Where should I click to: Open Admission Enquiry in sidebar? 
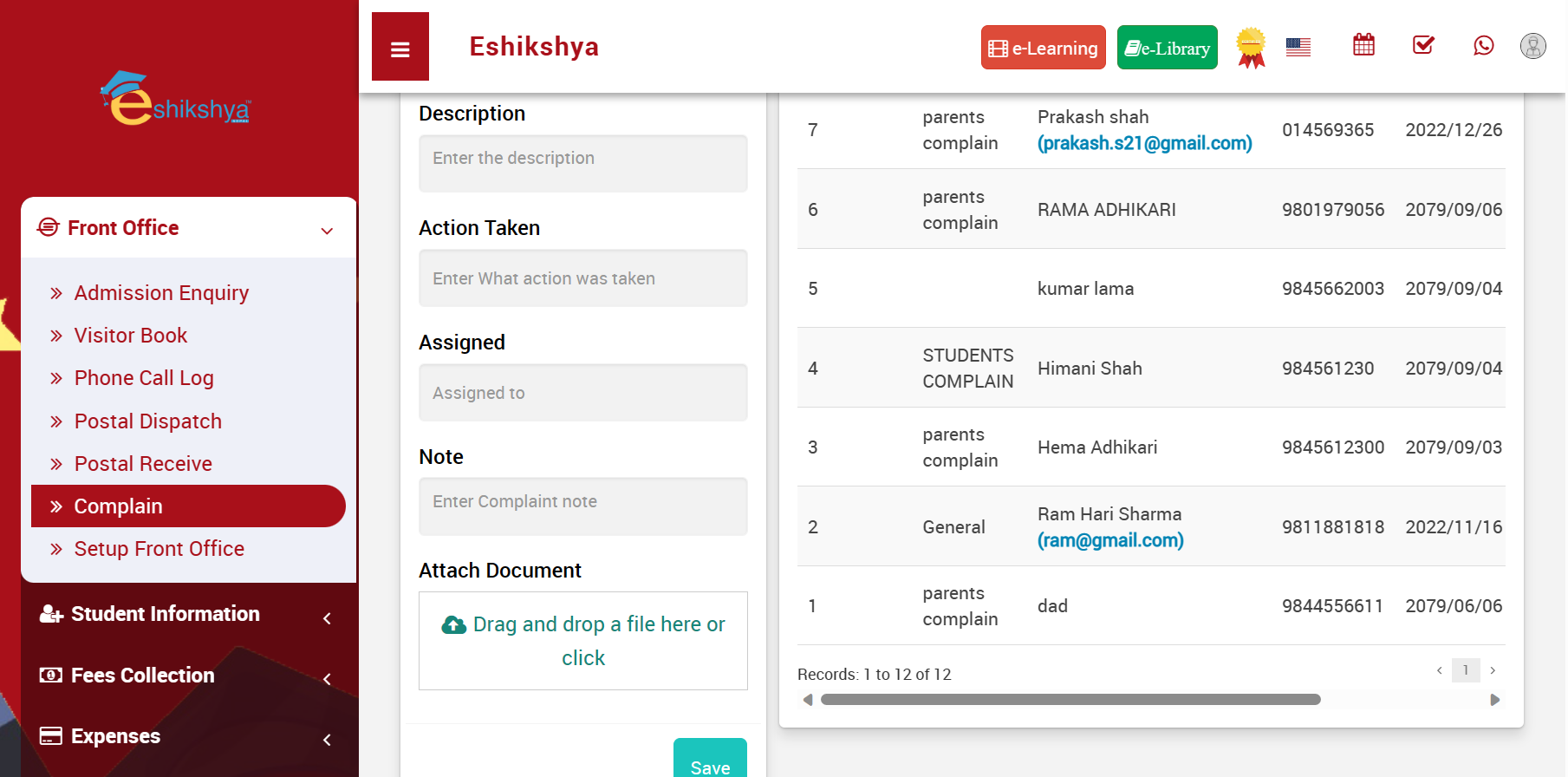click(x=161, y=293)
